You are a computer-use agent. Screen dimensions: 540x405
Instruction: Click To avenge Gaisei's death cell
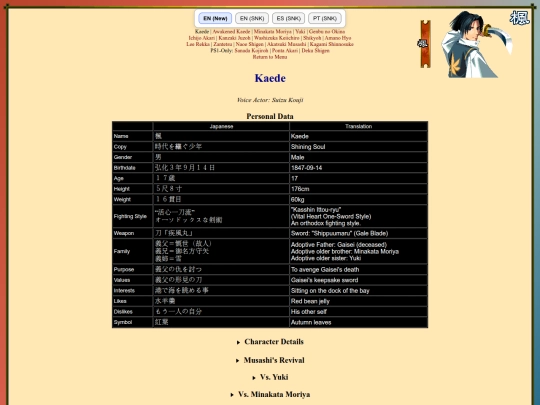click(x=359, y=269)
